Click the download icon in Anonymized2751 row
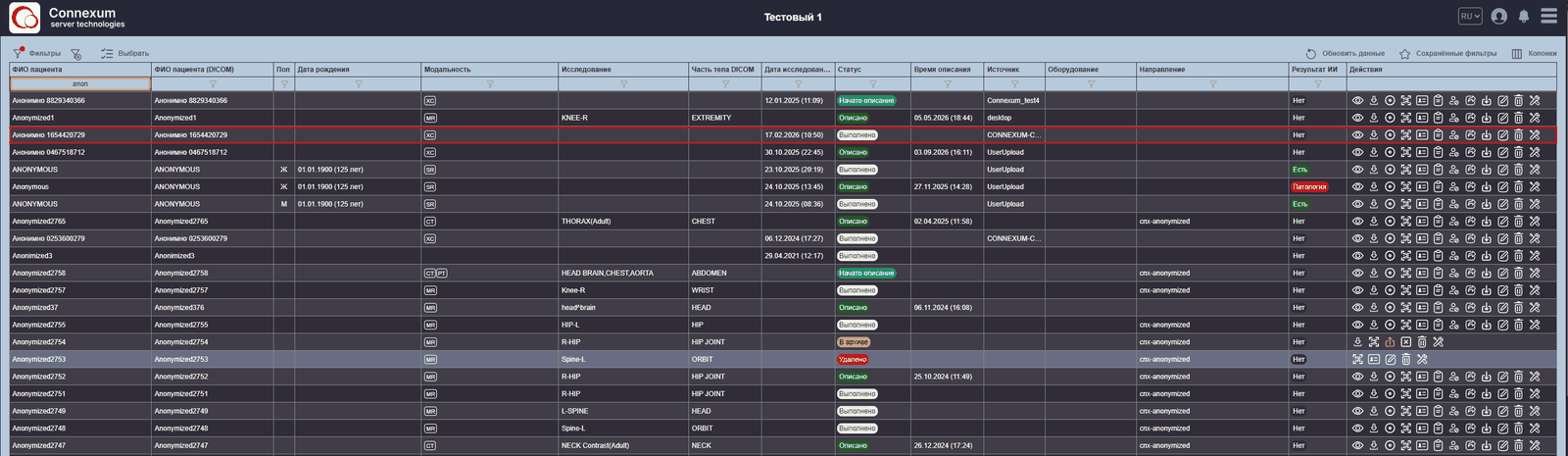The height and width of the screenshot is (456, 1568). click(x=1374, y=393)
